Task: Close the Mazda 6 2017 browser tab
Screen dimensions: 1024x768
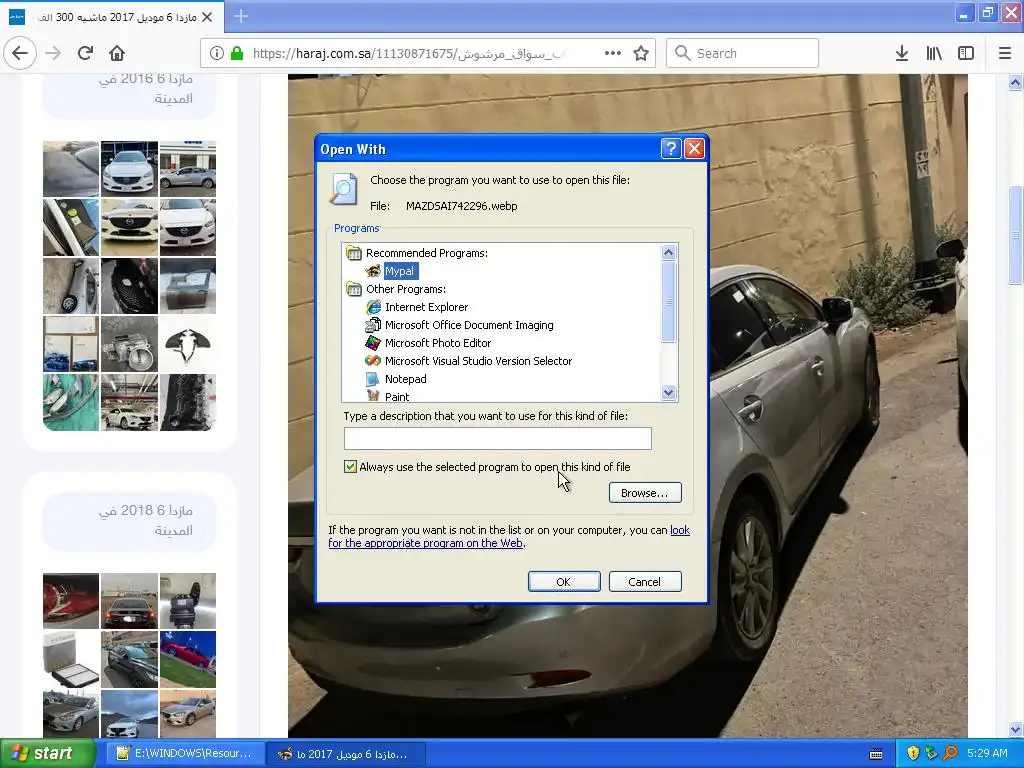Action: tap(207, 17)
